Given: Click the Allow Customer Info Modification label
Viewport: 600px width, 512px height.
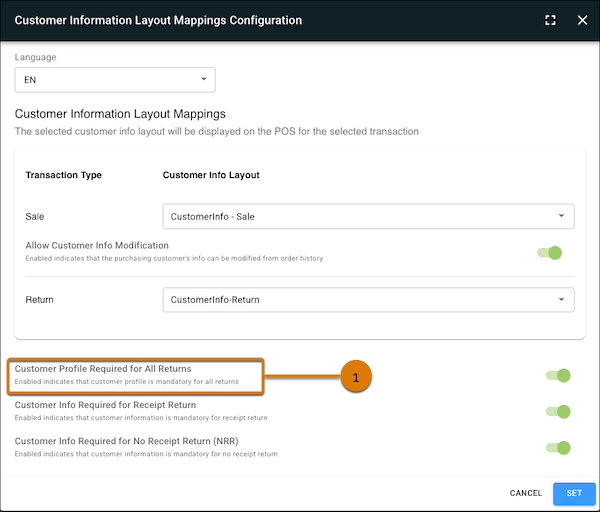Looking at the screenshot, I should (97, 245).
